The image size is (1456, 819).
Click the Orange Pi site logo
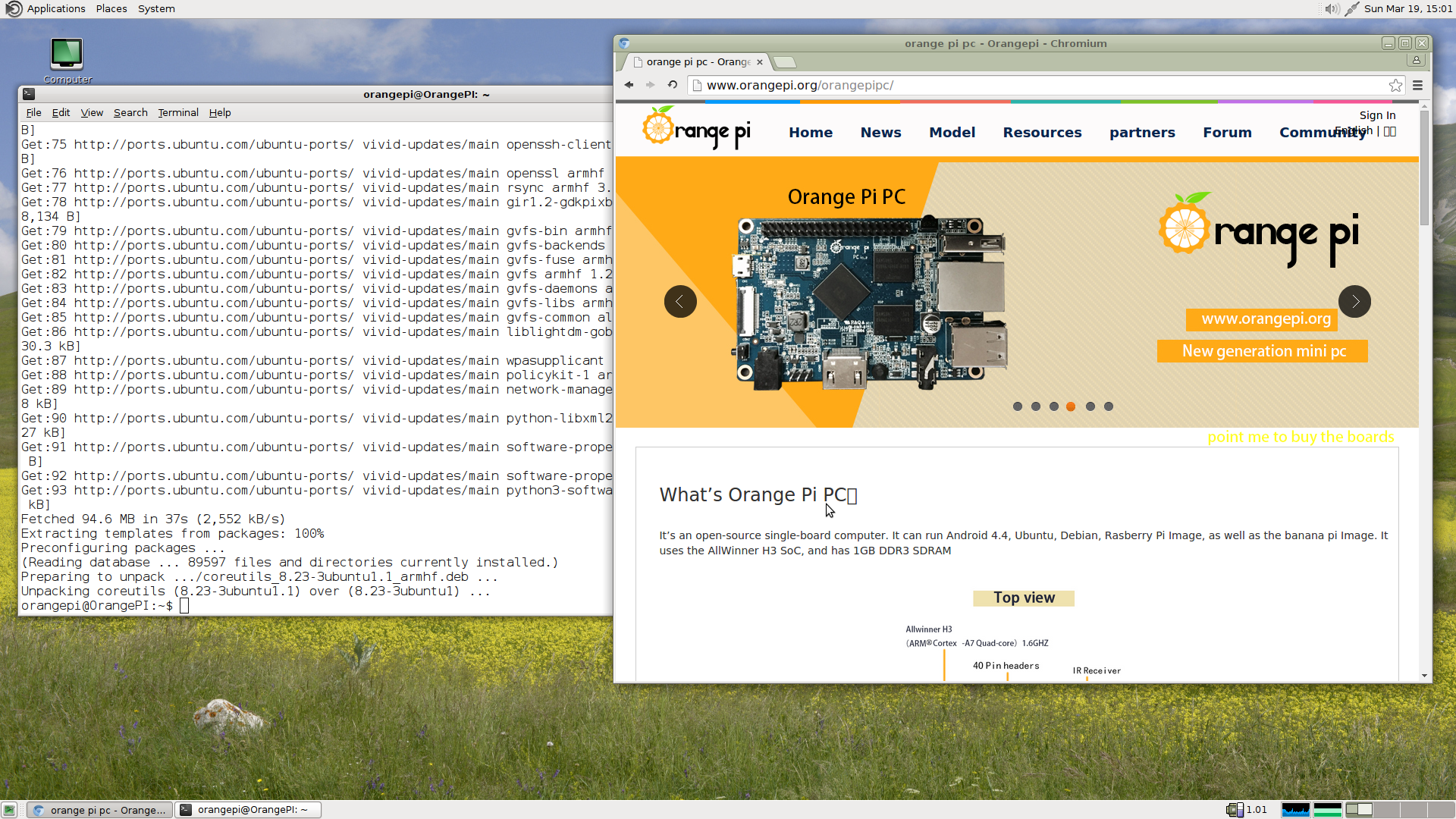[x=696, y=128]
